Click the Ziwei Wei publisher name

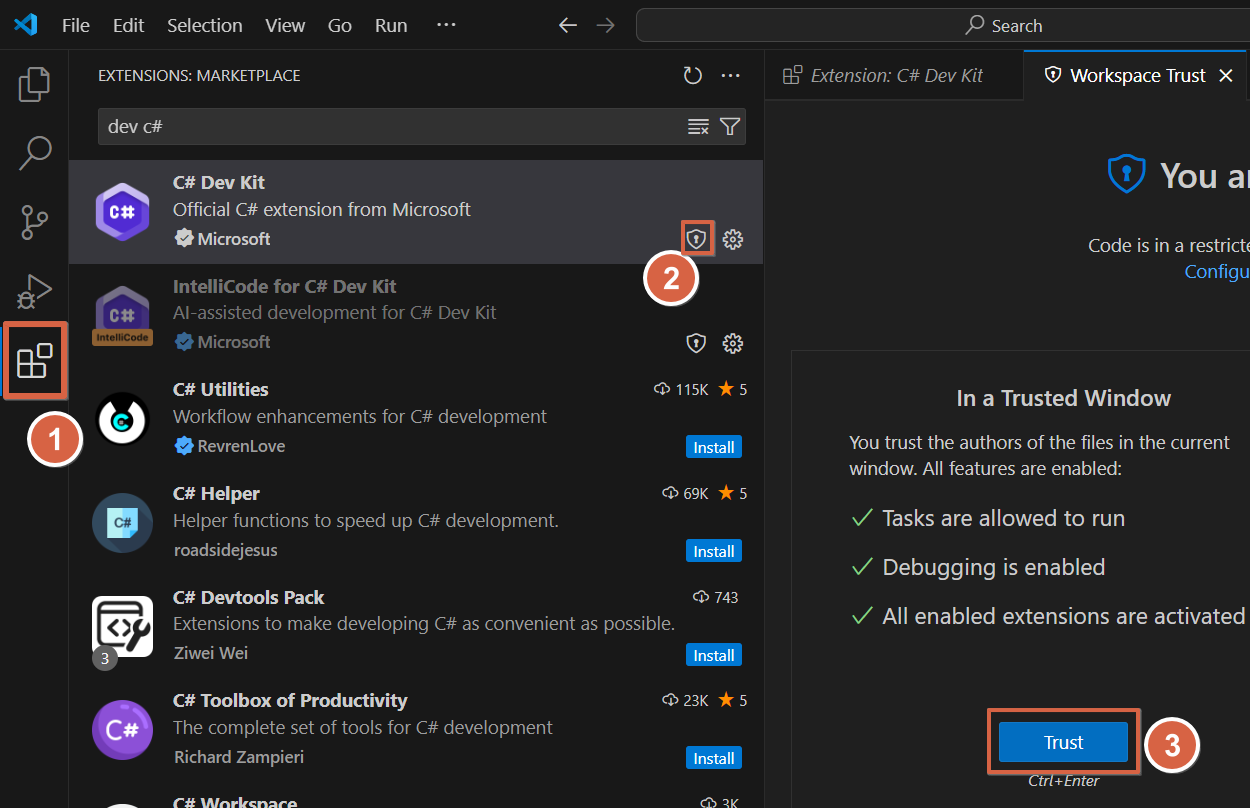coord(210,653)
